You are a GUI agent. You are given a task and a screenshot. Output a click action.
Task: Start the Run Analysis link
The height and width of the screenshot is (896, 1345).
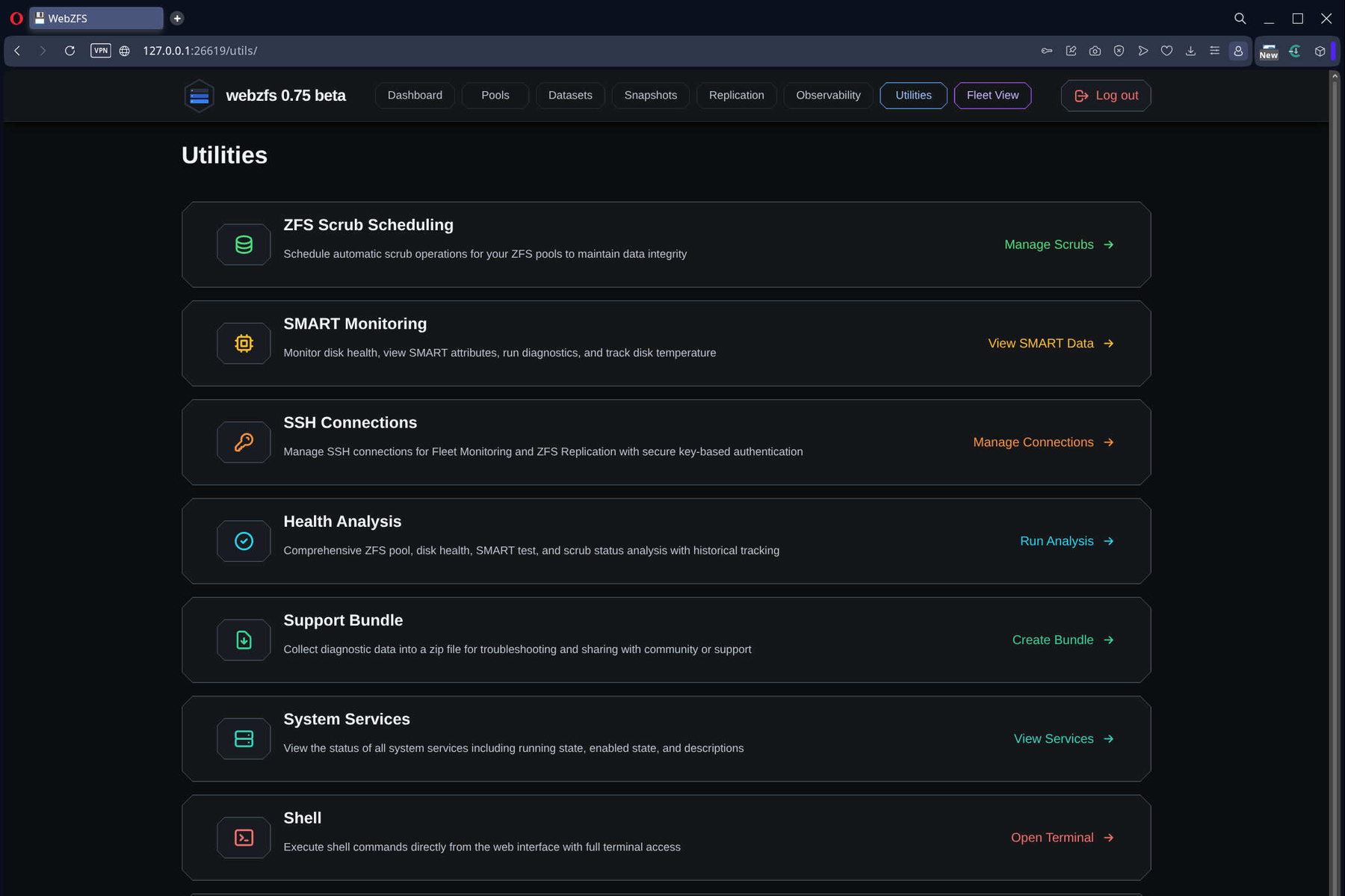tap(1067, 541)
